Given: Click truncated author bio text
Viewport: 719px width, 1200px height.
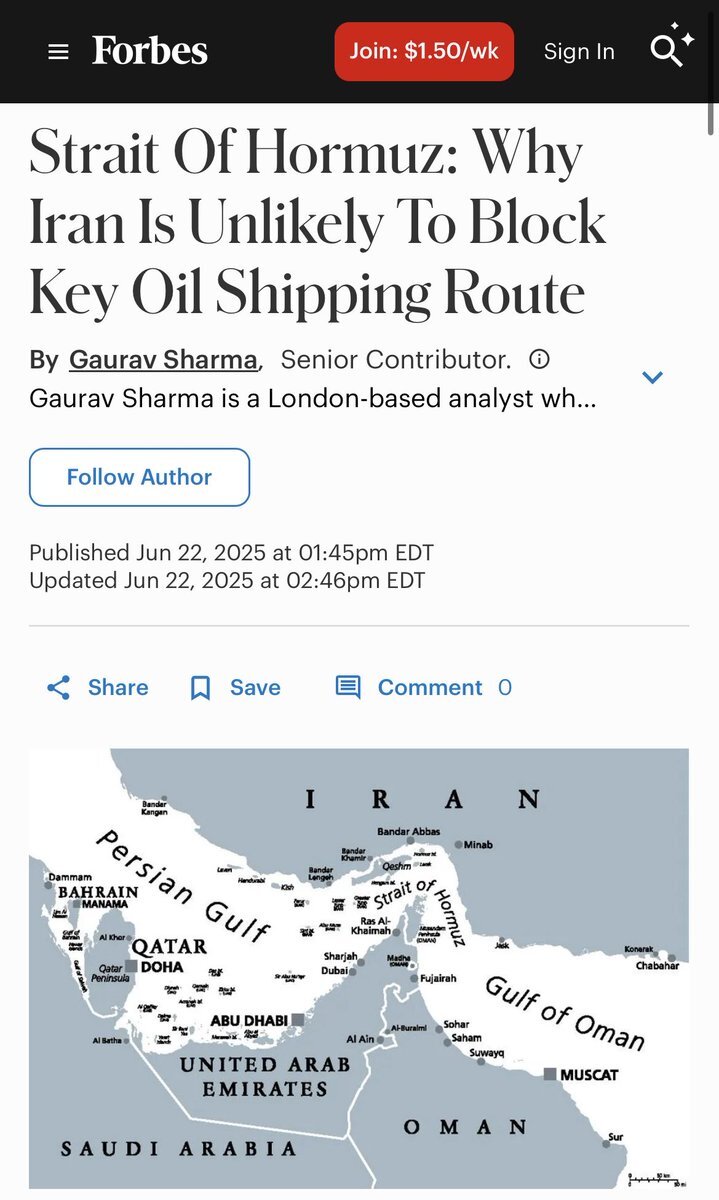Looking at the screenshot, I should [x=313, y=398].
